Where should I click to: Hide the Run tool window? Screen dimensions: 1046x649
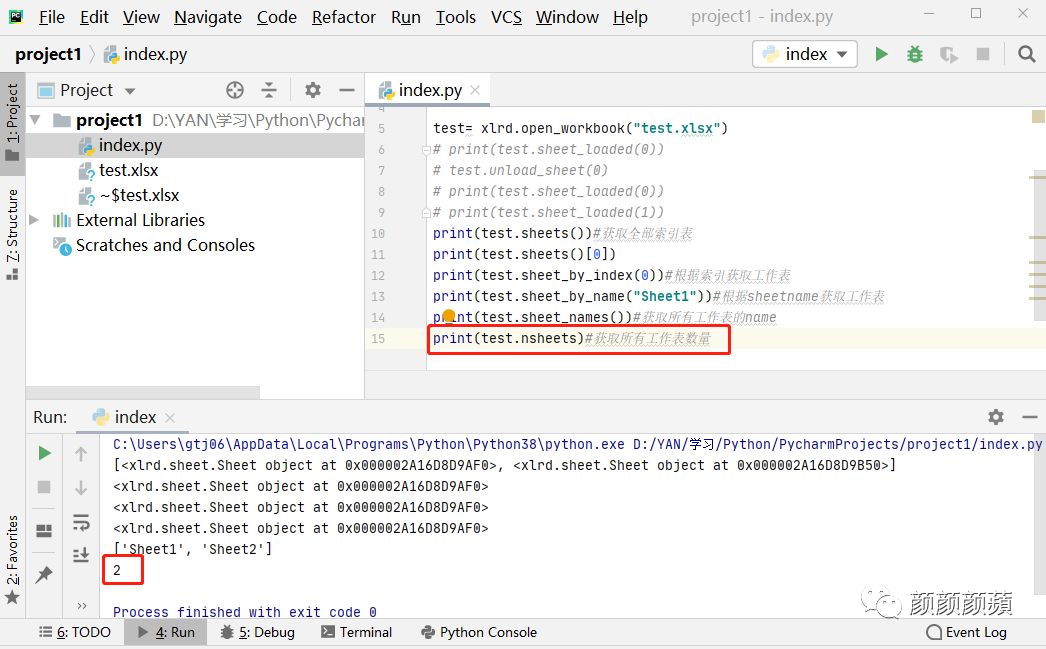(x=1029, y=417)
